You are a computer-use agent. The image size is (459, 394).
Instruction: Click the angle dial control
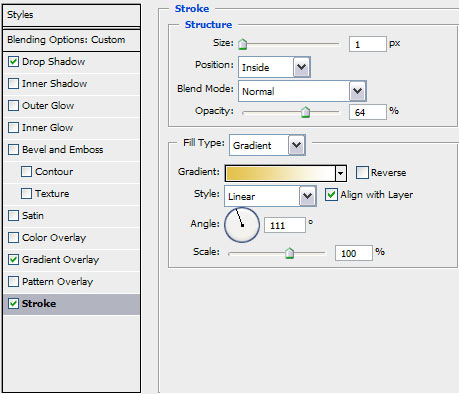242,225
